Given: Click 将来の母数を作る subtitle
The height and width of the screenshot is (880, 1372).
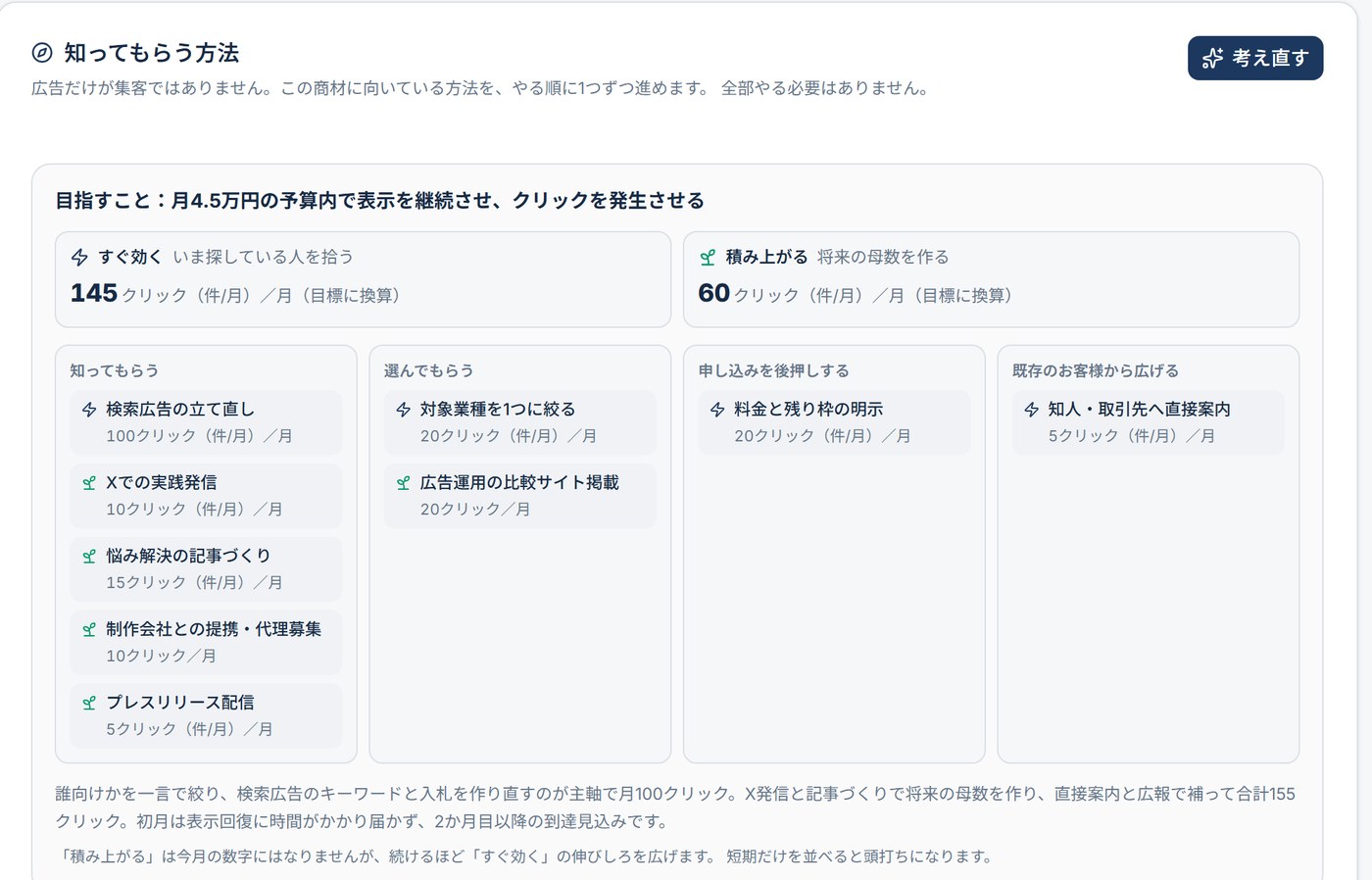Looking at the screenshot, I should [883, 257].
